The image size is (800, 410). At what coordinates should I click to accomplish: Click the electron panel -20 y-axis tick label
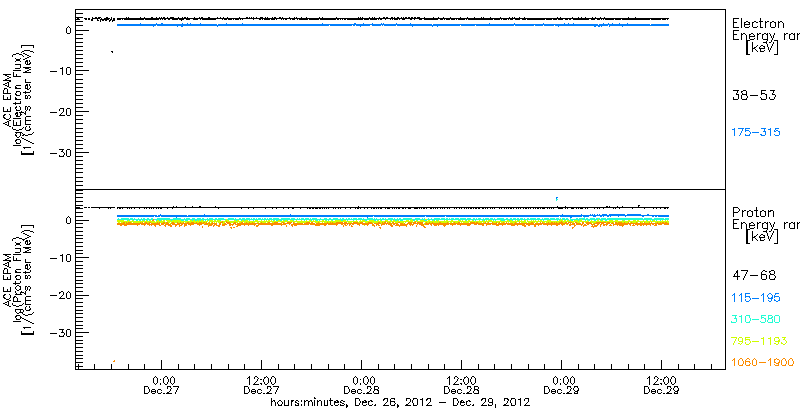[61, 112]
